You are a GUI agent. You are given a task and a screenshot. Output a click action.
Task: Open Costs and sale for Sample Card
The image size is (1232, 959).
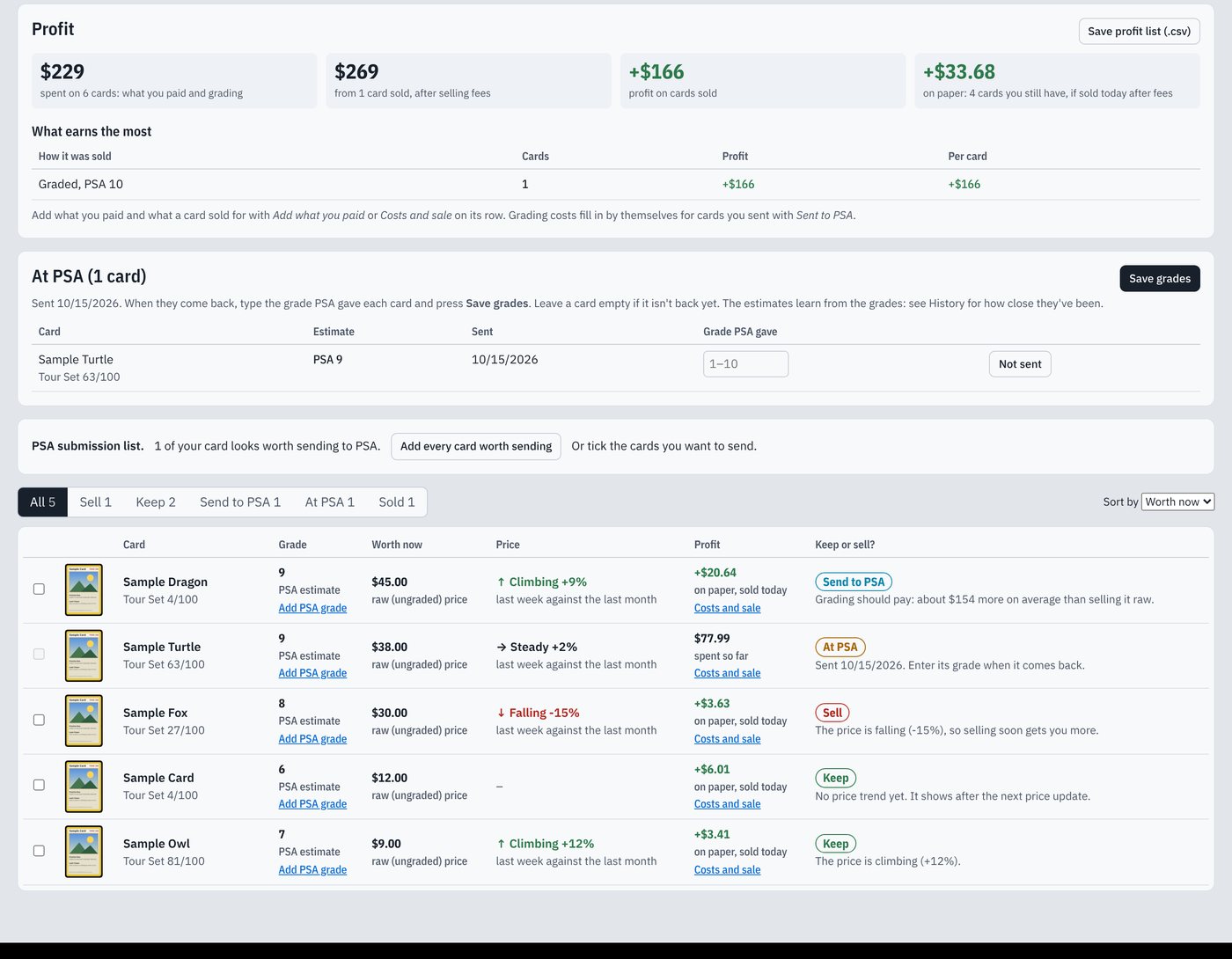click(x=728, y=804)
